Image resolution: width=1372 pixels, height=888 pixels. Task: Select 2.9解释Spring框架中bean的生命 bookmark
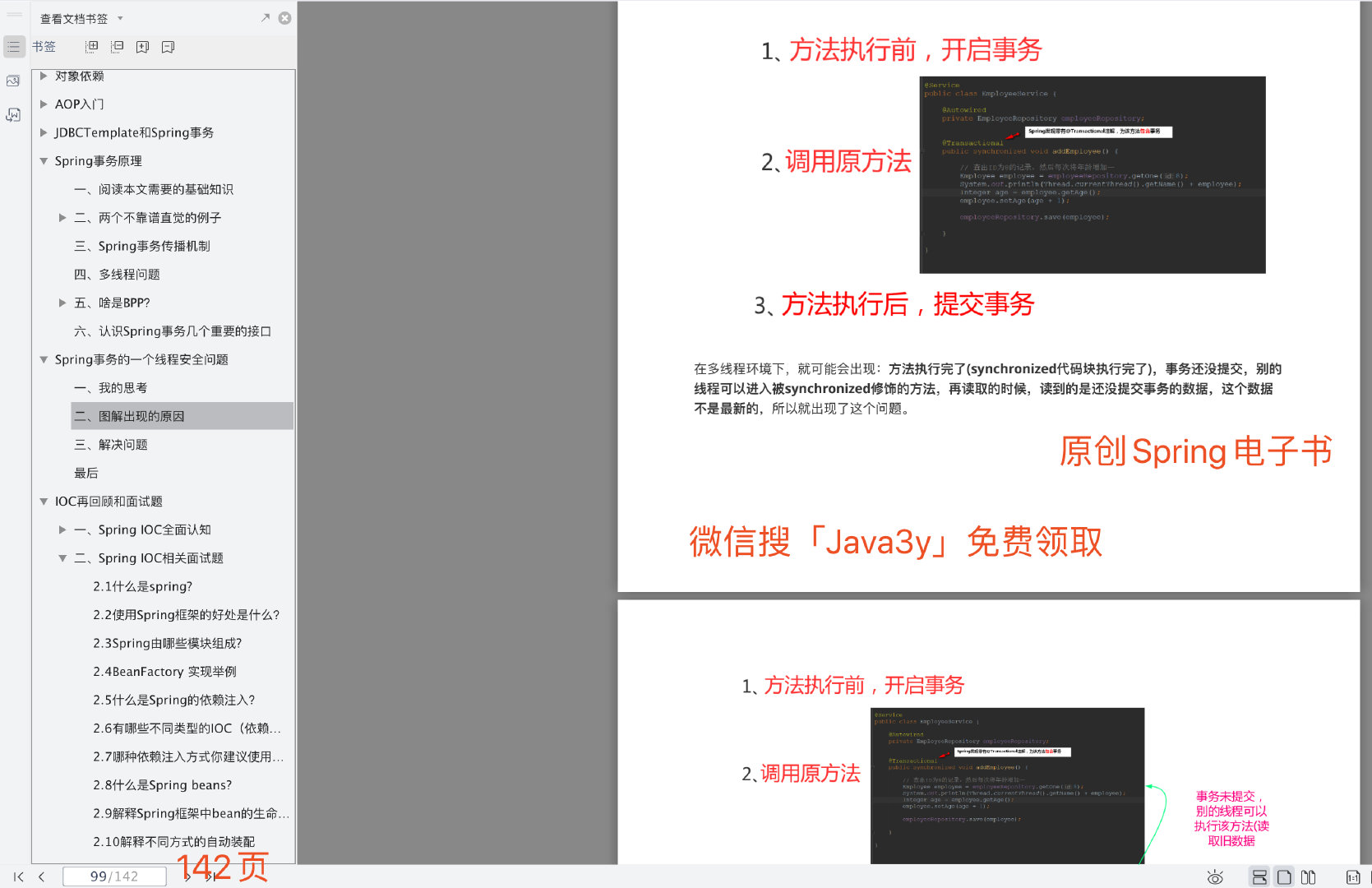coord(191,813)
